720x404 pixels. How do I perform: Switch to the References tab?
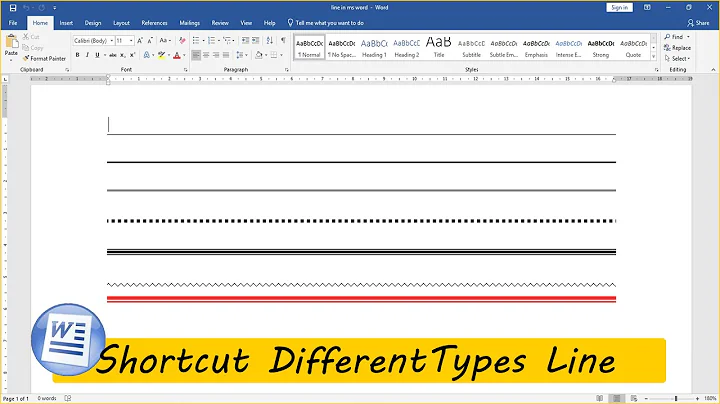[x=154, y=23]
